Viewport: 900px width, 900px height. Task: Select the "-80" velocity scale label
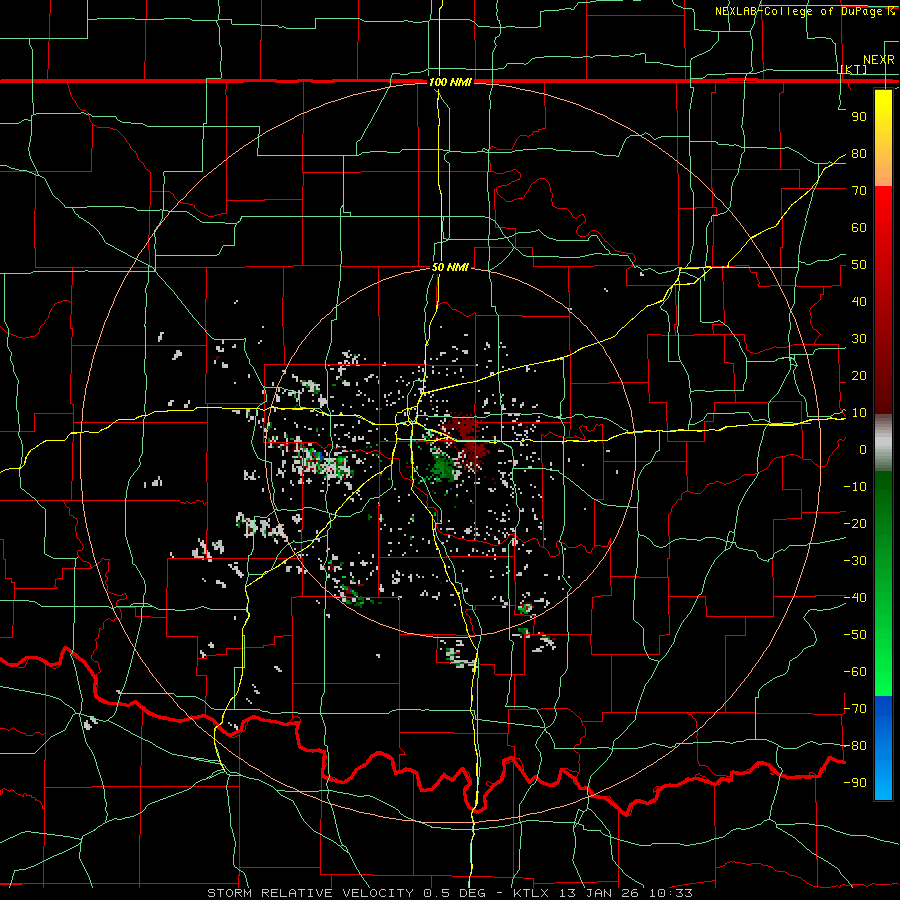(x=855, y=746)
